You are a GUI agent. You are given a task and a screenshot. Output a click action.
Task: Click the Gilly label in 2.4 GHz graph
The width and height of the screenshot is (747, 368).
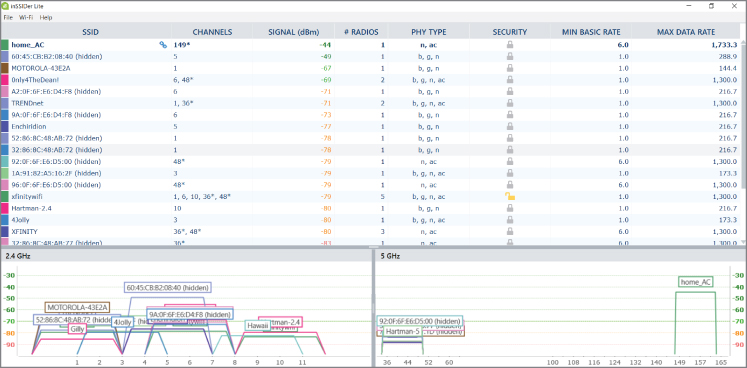[x=77, y=329]
